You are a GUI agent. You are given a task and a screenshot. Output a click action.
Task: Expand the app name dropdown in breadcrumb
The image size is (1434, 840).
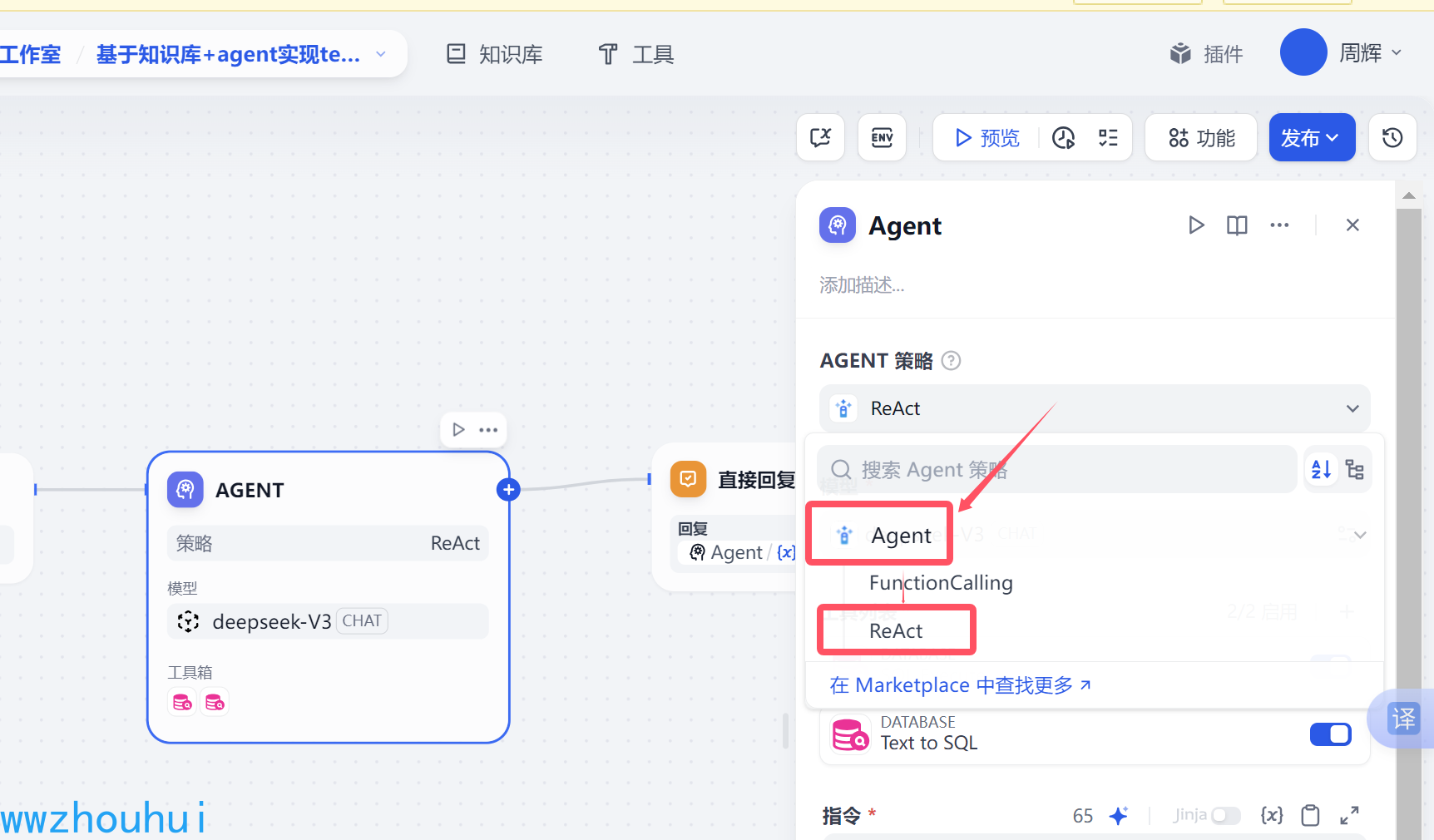pos(381,54)
